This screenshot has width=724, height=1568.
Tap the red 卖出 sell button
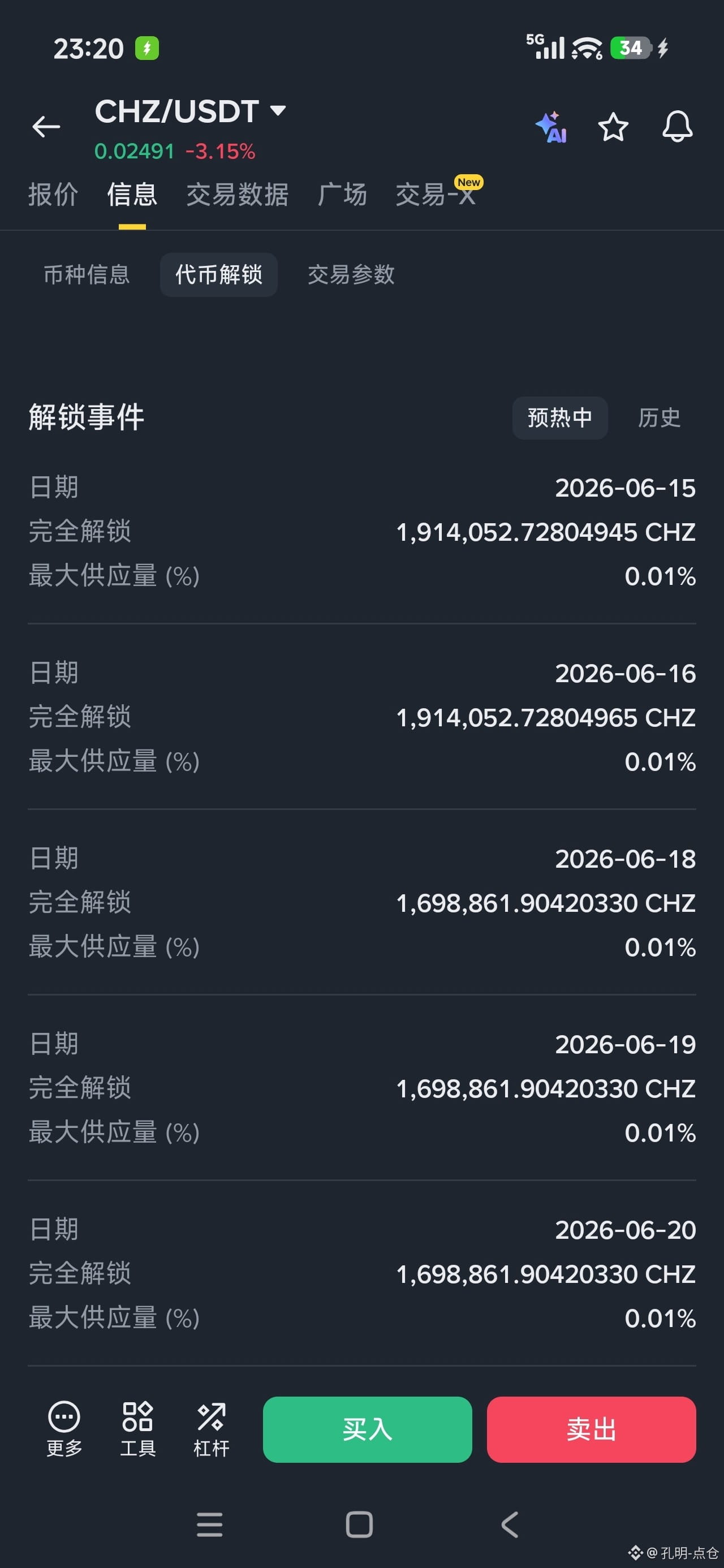pos(591,1429)
